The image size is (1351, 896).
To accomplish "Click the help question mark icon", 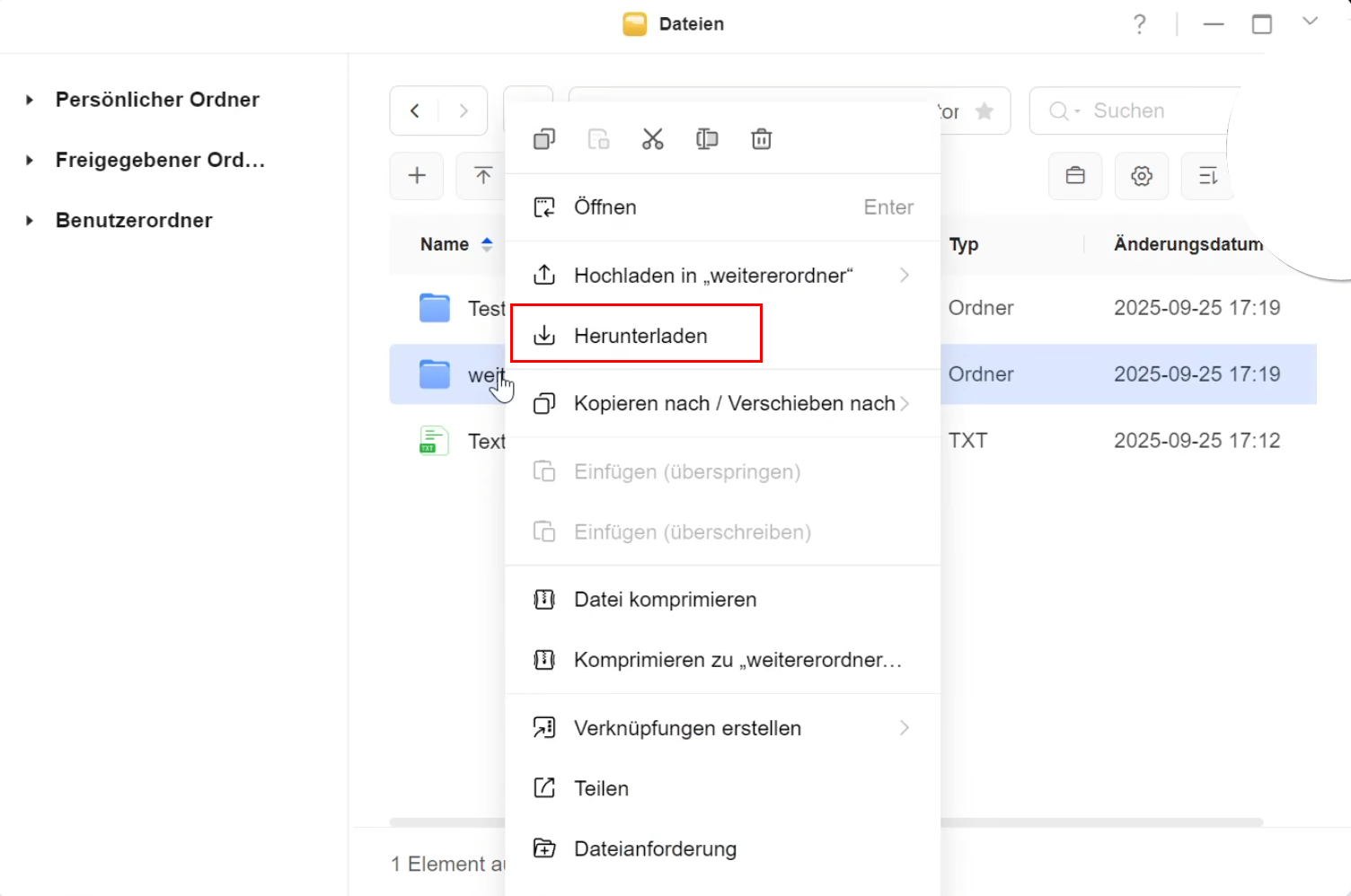I will click(1140, 24).
